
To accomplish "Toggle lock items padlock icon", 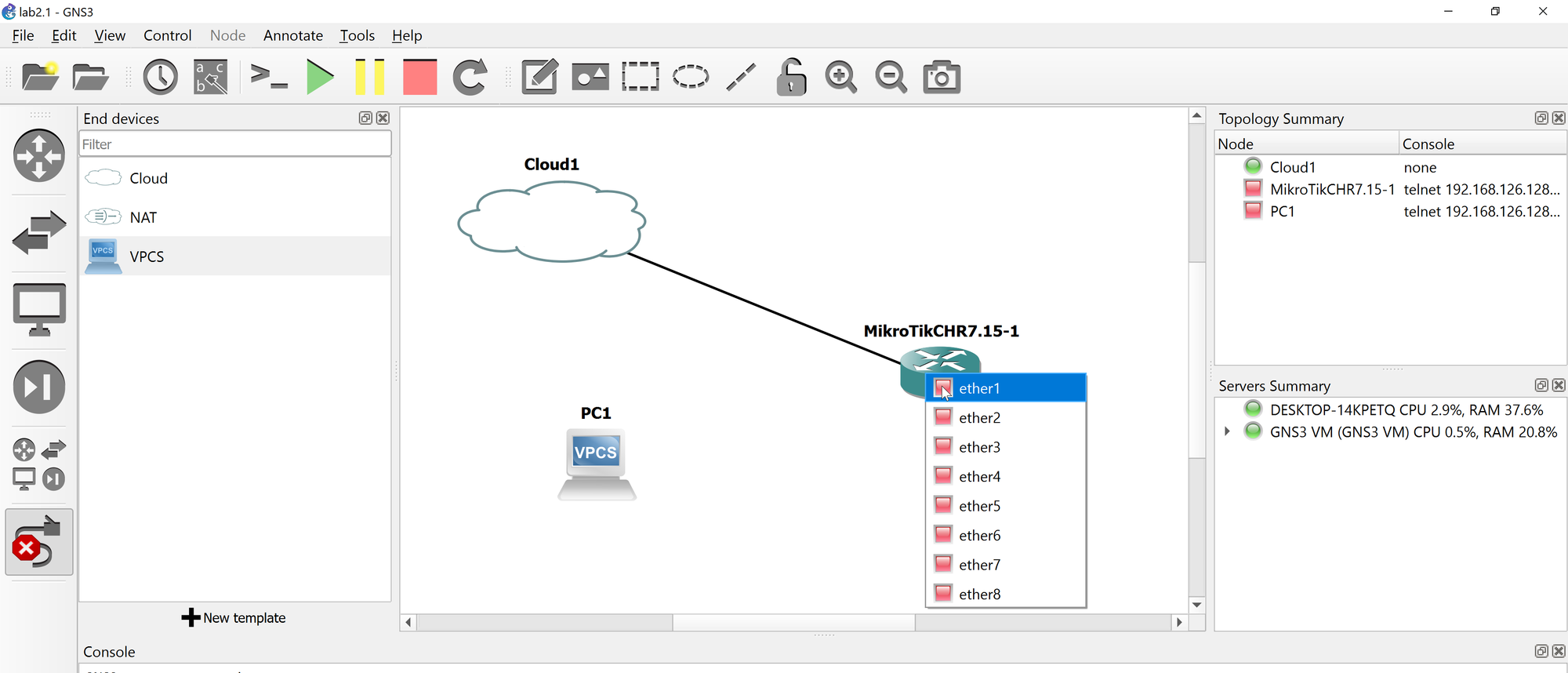I will [791, 77].
